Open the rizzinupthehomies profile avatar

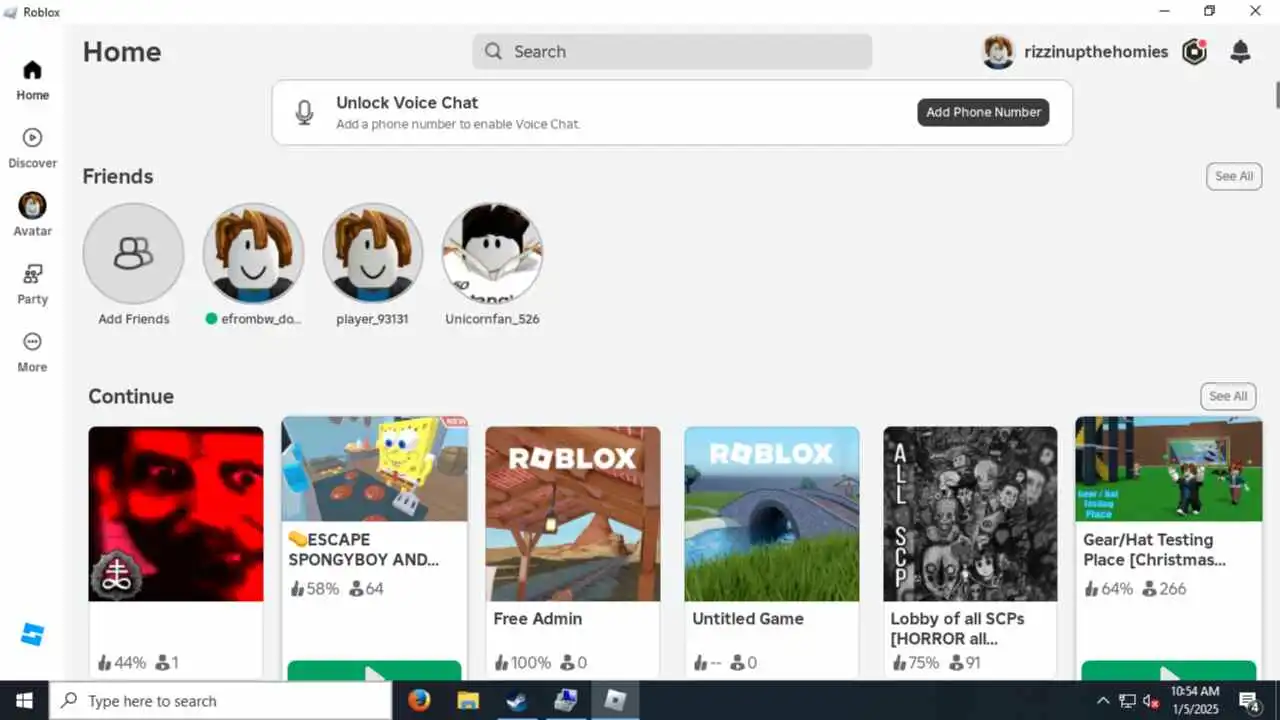tap(998, 52)
